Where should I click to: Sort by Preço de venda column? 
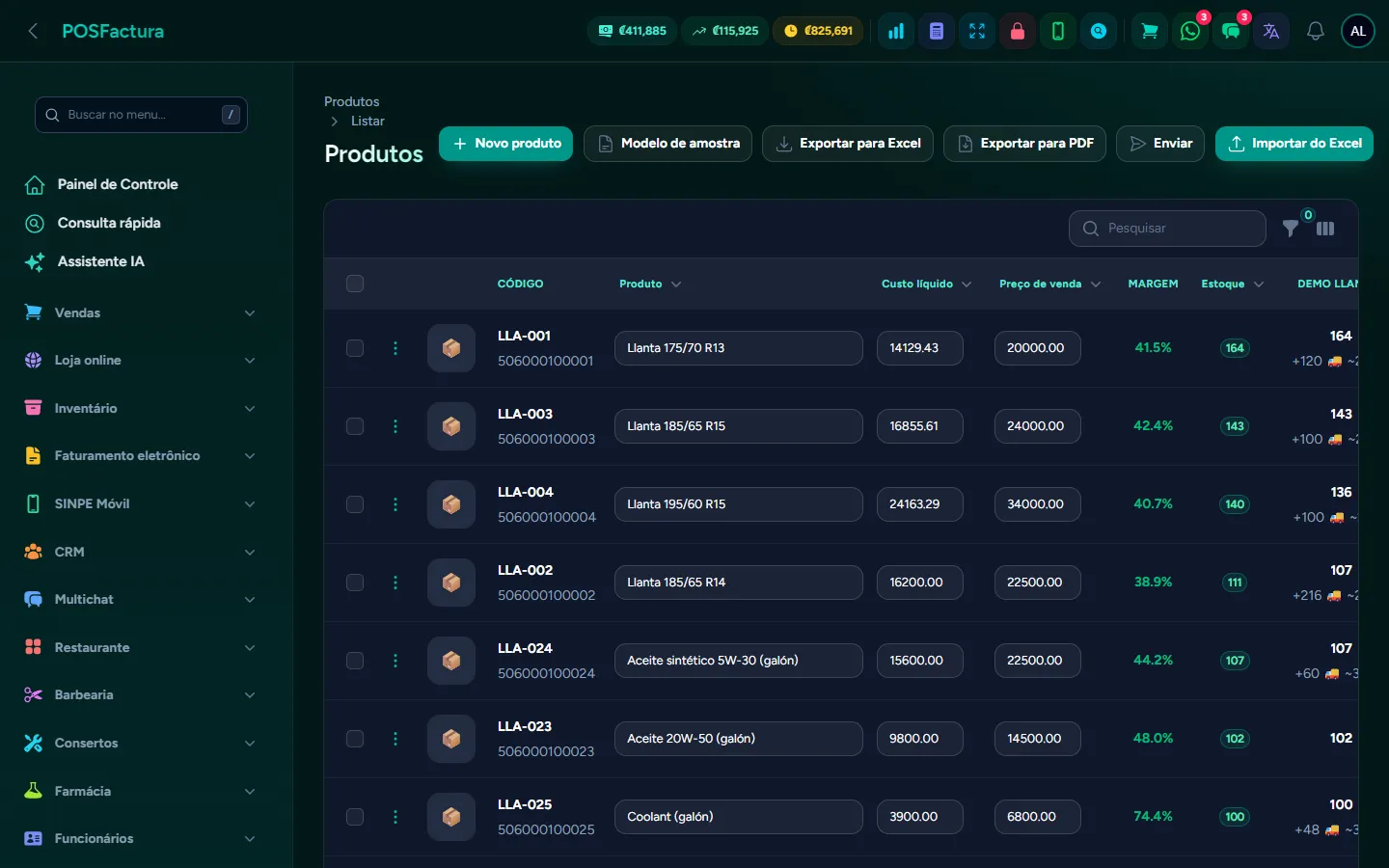click(x=1049, y=284)
